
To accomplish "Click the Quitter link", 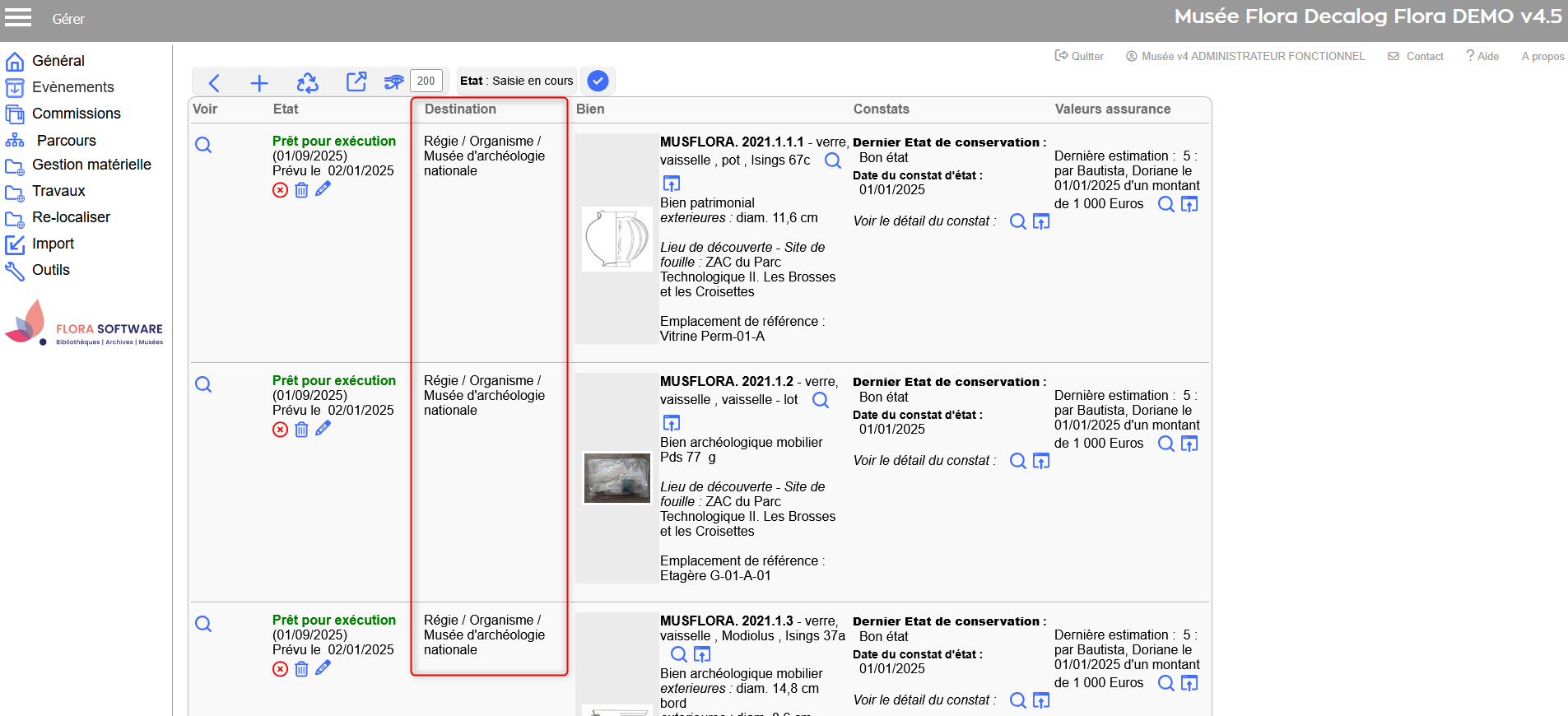I will (1079, 56).
